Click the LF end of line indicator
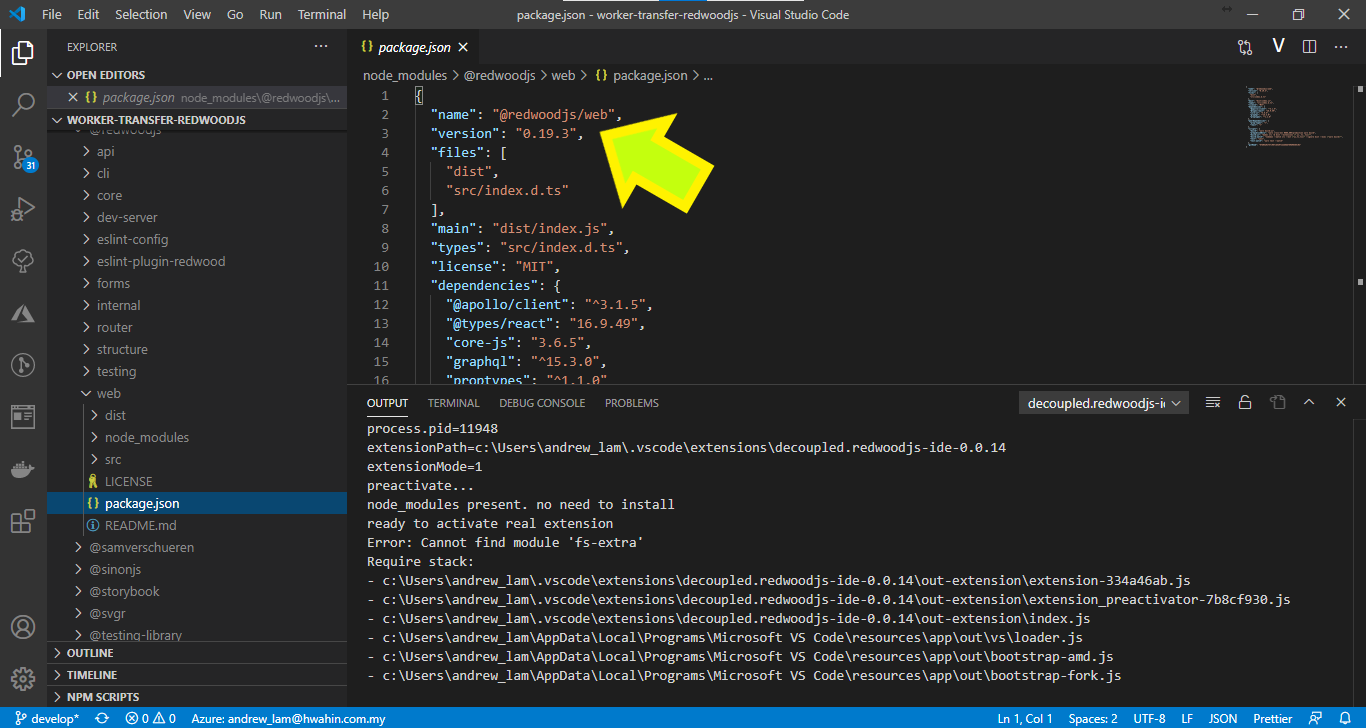The height and width of the screenshot is (728, 1366). coord(1187,718)
